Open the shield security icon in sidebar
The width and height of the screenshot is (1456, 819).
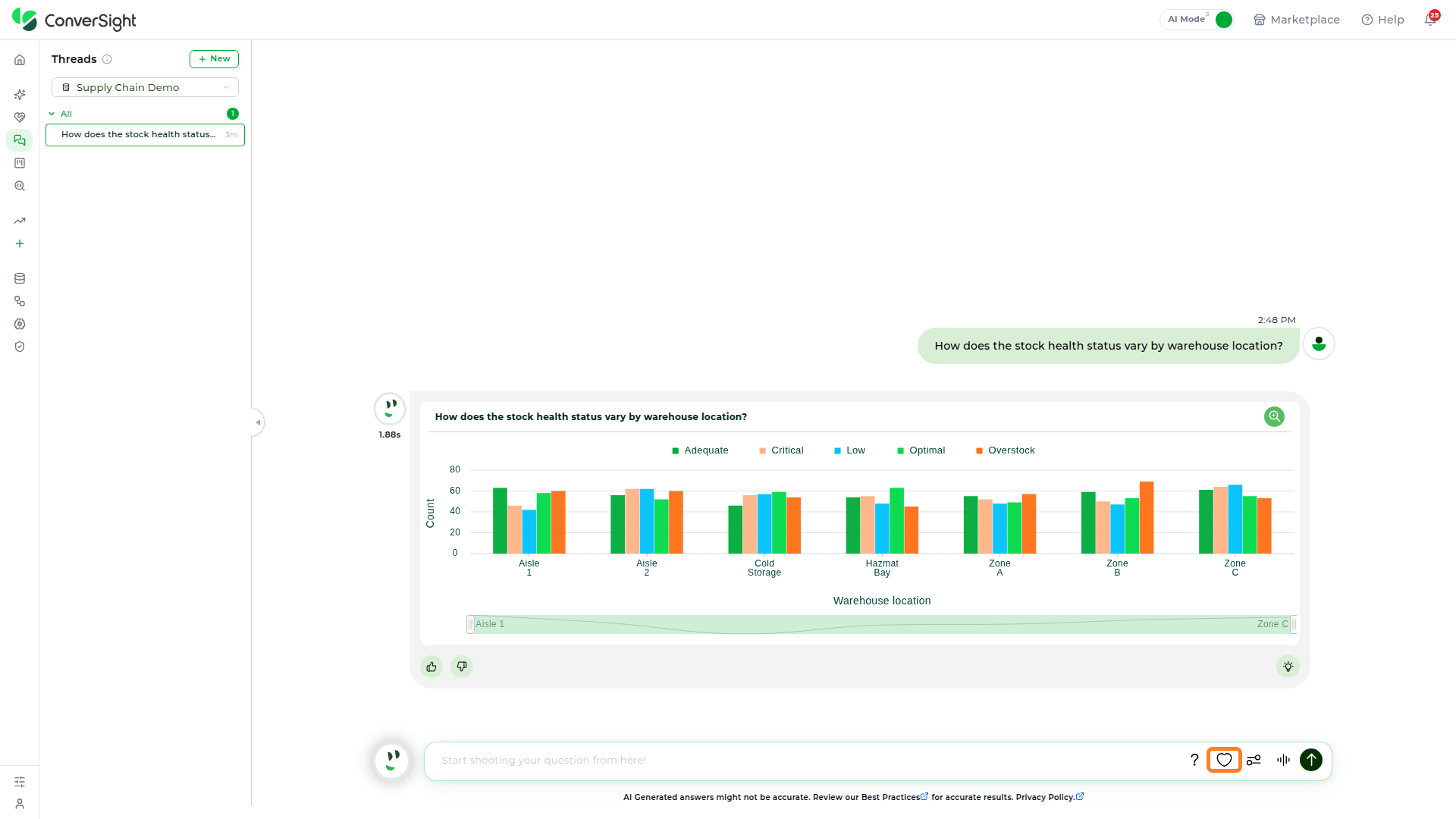pyautogui.click(x=20, y=347)
